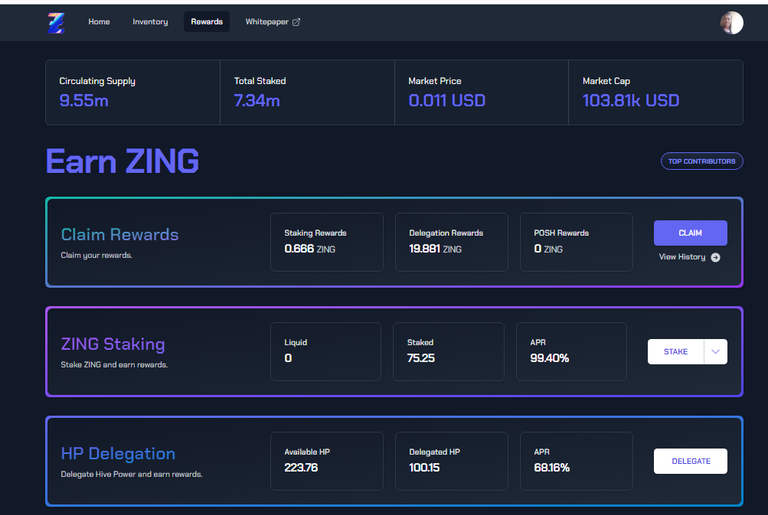Click POSH Rewards 0 ZING value

[548, 249]
